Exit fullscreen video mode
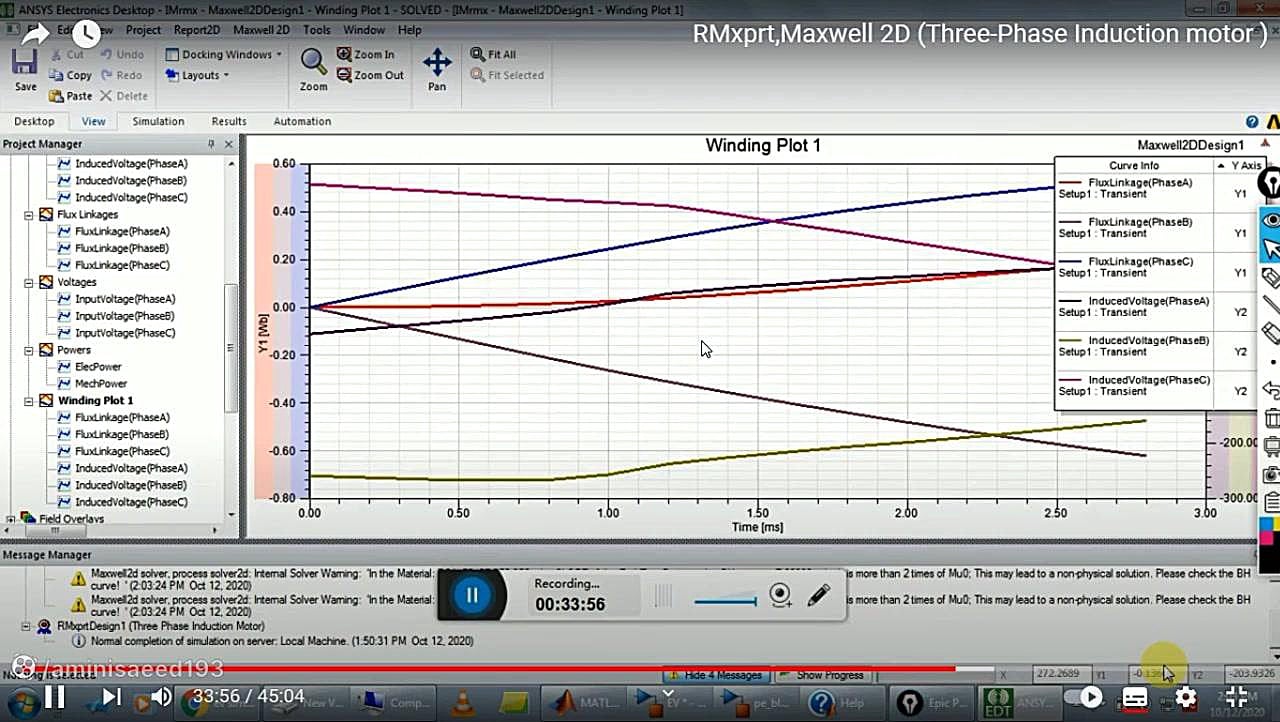The height and width of the screenshot is (722, 1280). click(1236, 697)
